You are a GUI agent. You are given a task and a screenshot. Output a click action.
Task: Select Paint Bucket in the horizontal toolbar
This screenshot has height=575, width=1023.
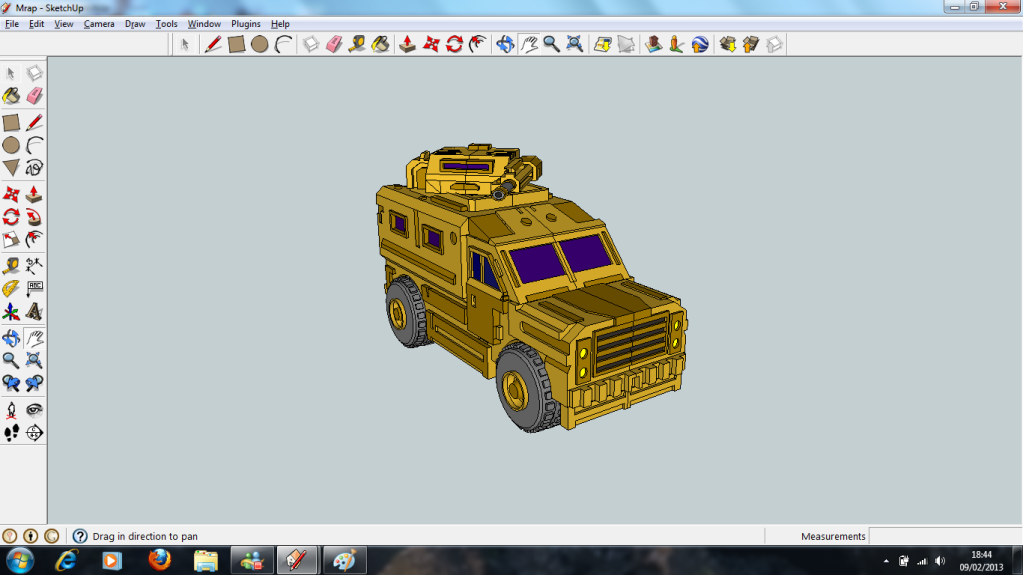[x=380, y=44]
